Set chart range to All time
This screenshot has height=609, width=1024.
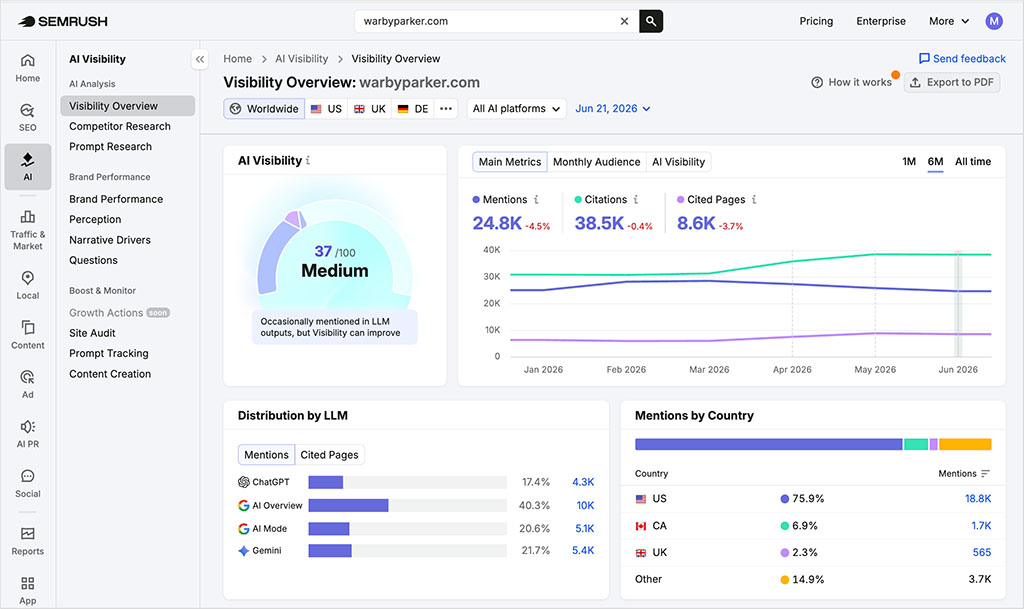coord(972,162)
